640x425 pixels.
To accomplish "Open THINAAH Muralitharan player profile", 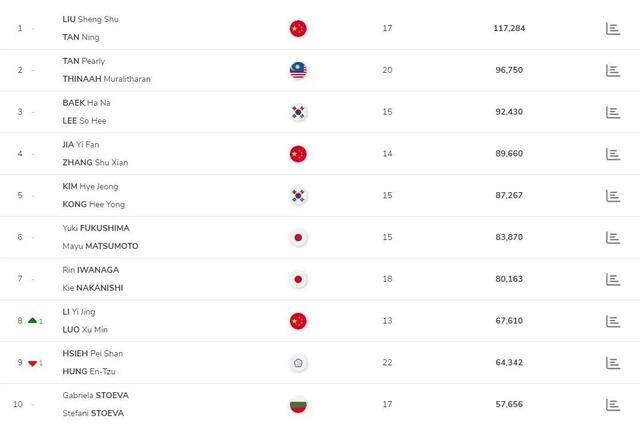I will tap(106, 79).
